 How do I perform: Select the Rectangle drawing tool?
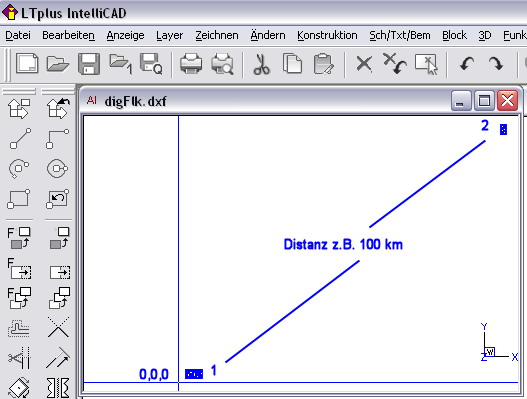[19, 198]
